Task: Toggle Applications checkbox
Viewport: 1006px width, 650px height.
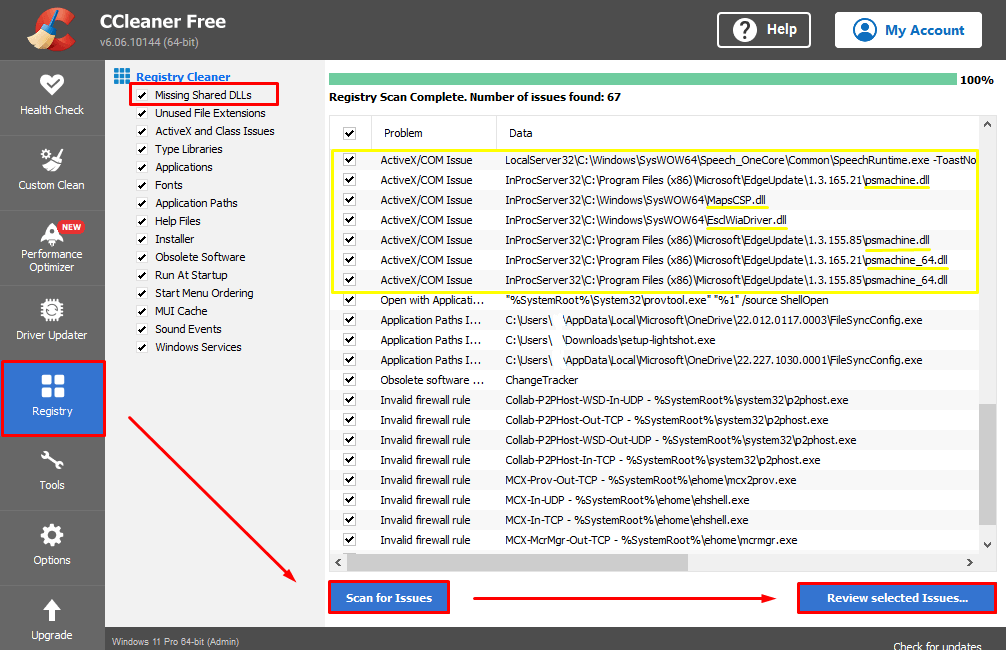Action: (x=142, y=167)
